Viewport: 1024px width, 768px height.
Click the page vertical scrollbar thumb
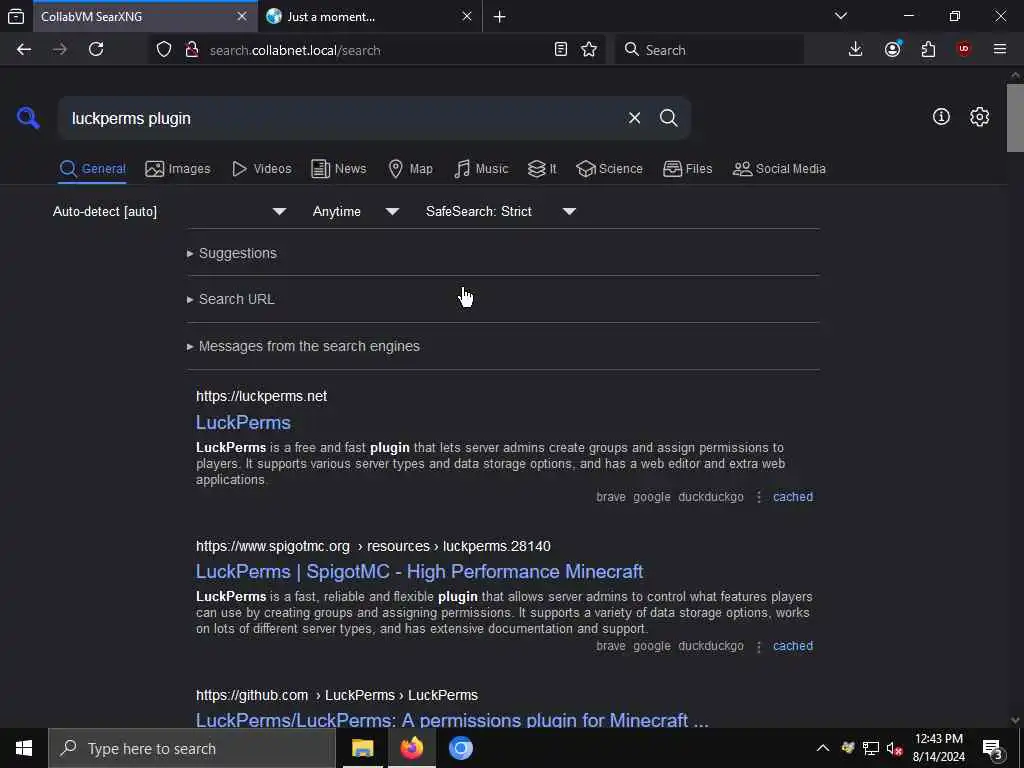click(1015, 118)
